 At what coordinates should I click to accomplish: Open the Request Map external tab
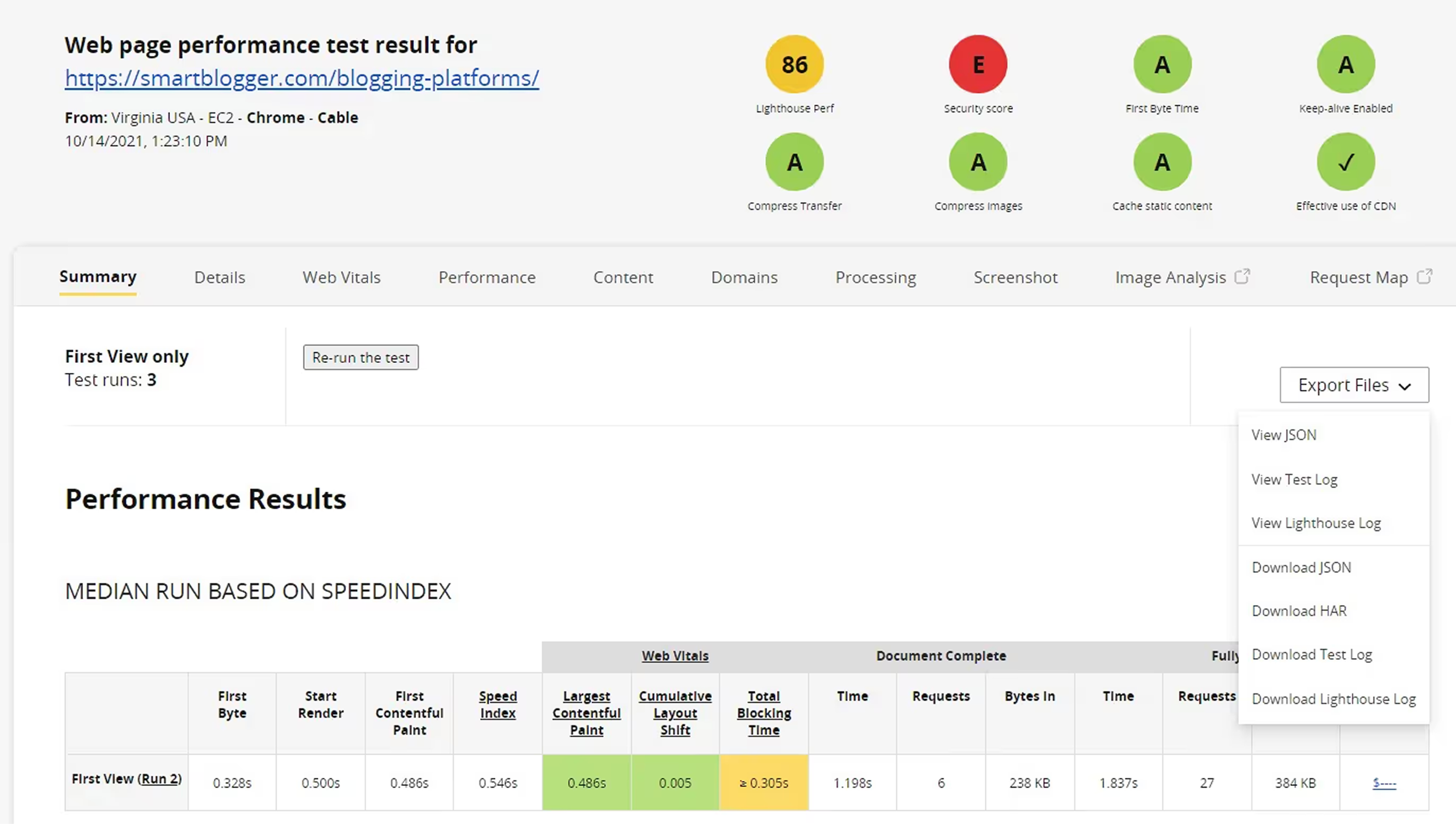pos(1371,277)
